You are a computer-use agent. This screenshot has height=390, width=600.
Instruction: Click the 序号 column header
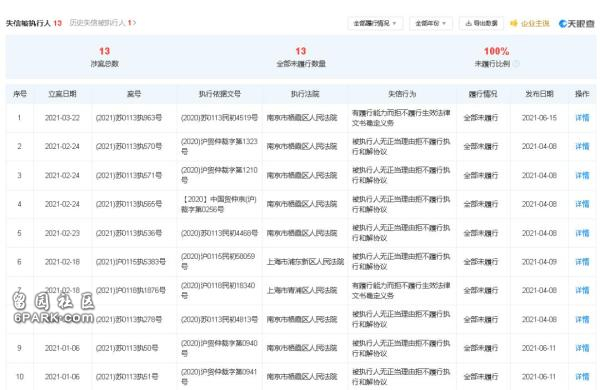tap(20, 94)
